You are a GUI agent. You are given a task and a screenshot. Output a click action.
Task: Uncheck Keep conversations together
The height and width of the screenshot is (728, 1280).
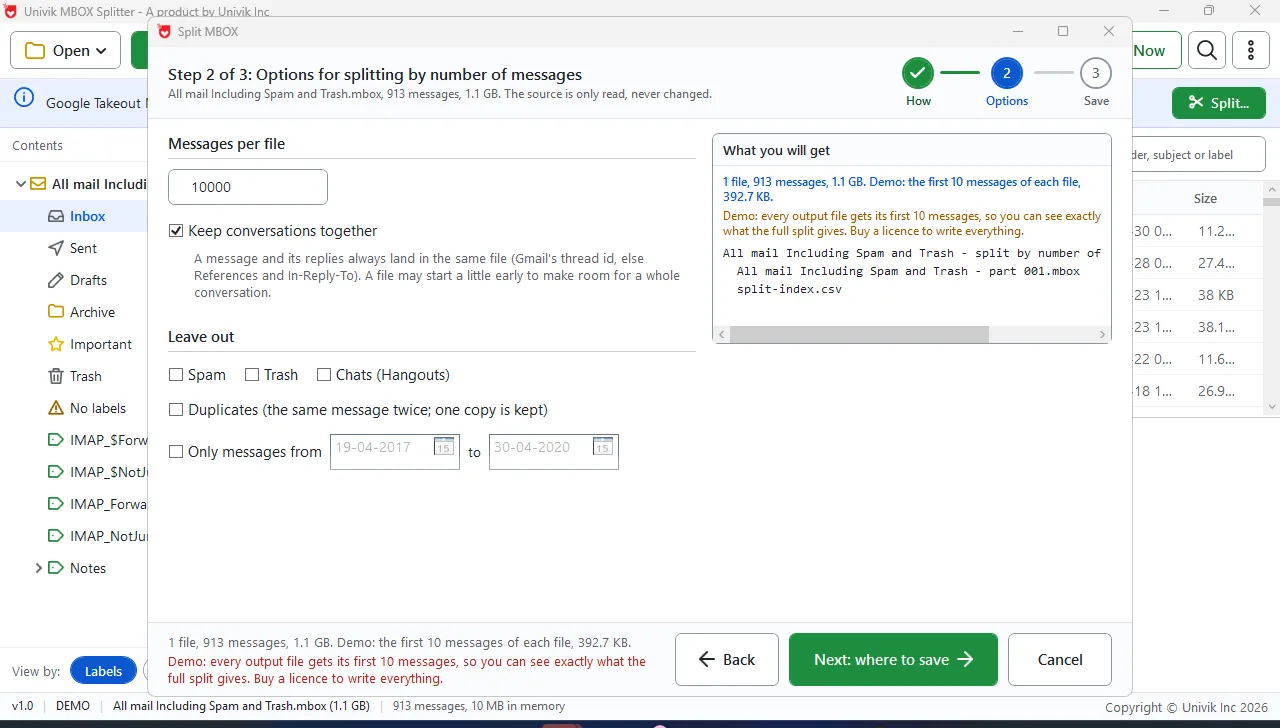[177, 231]
